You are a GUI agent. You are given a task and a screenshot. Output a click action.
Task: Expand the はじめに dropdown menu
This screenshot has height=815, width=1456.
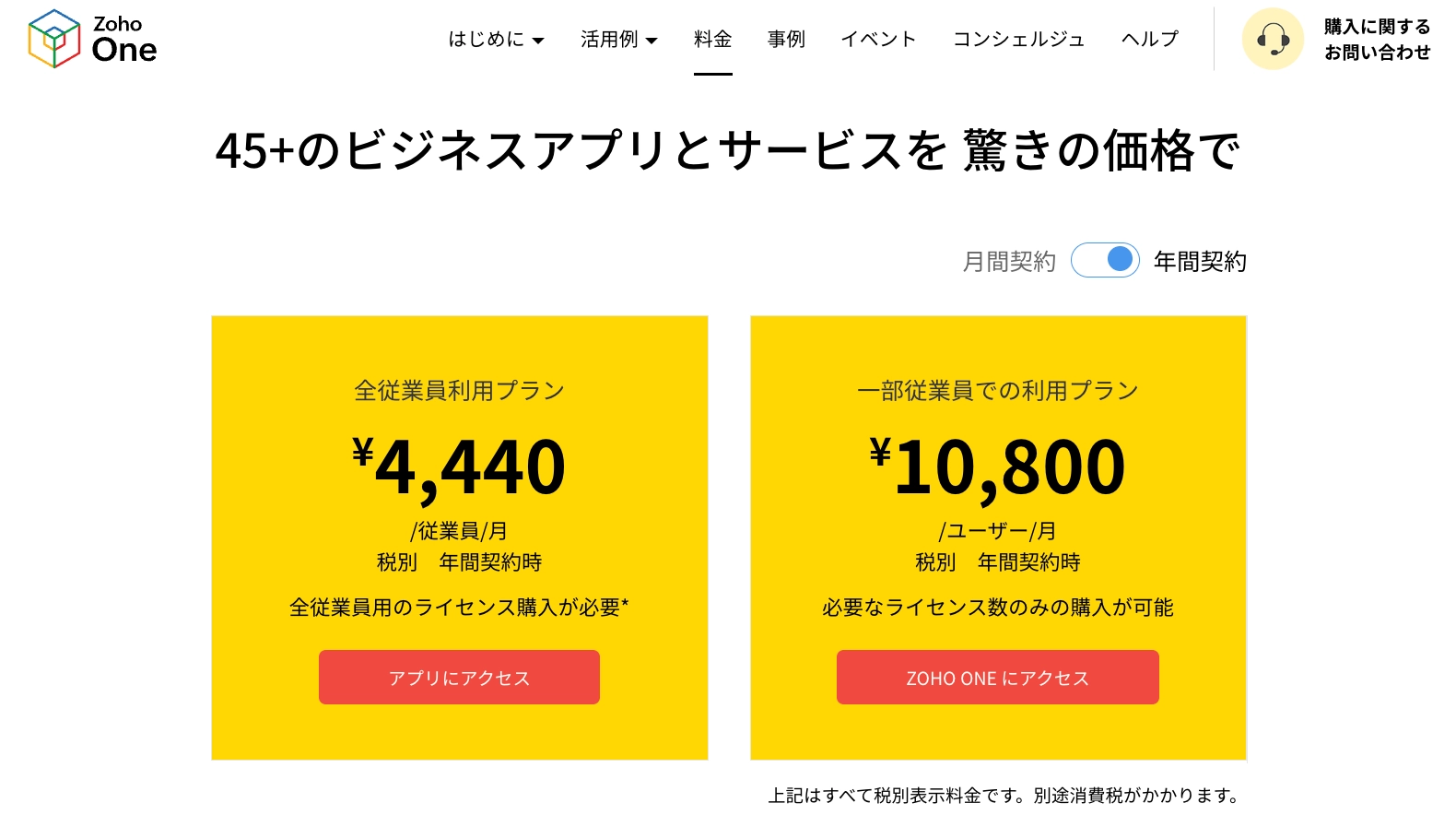click(496, 39)
